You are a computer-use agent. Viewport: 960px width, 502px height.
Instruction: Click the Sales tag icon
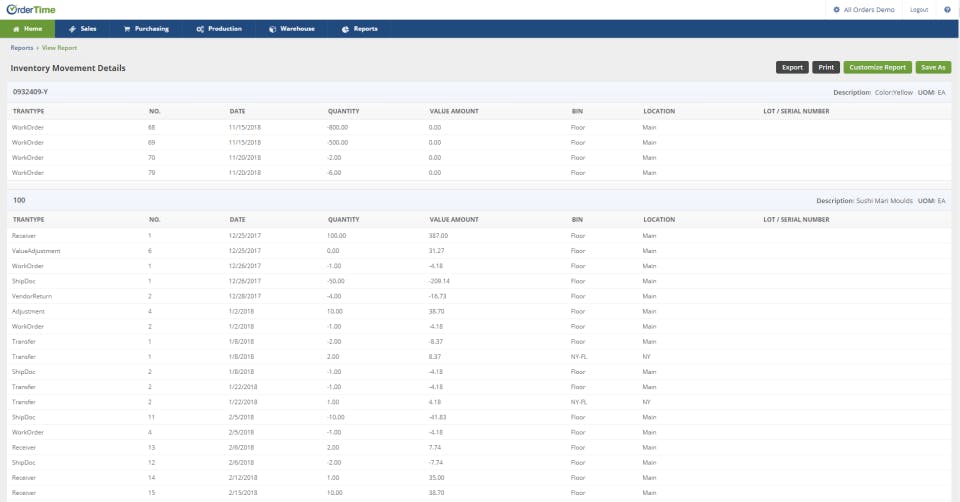click(x=72, y=29)
